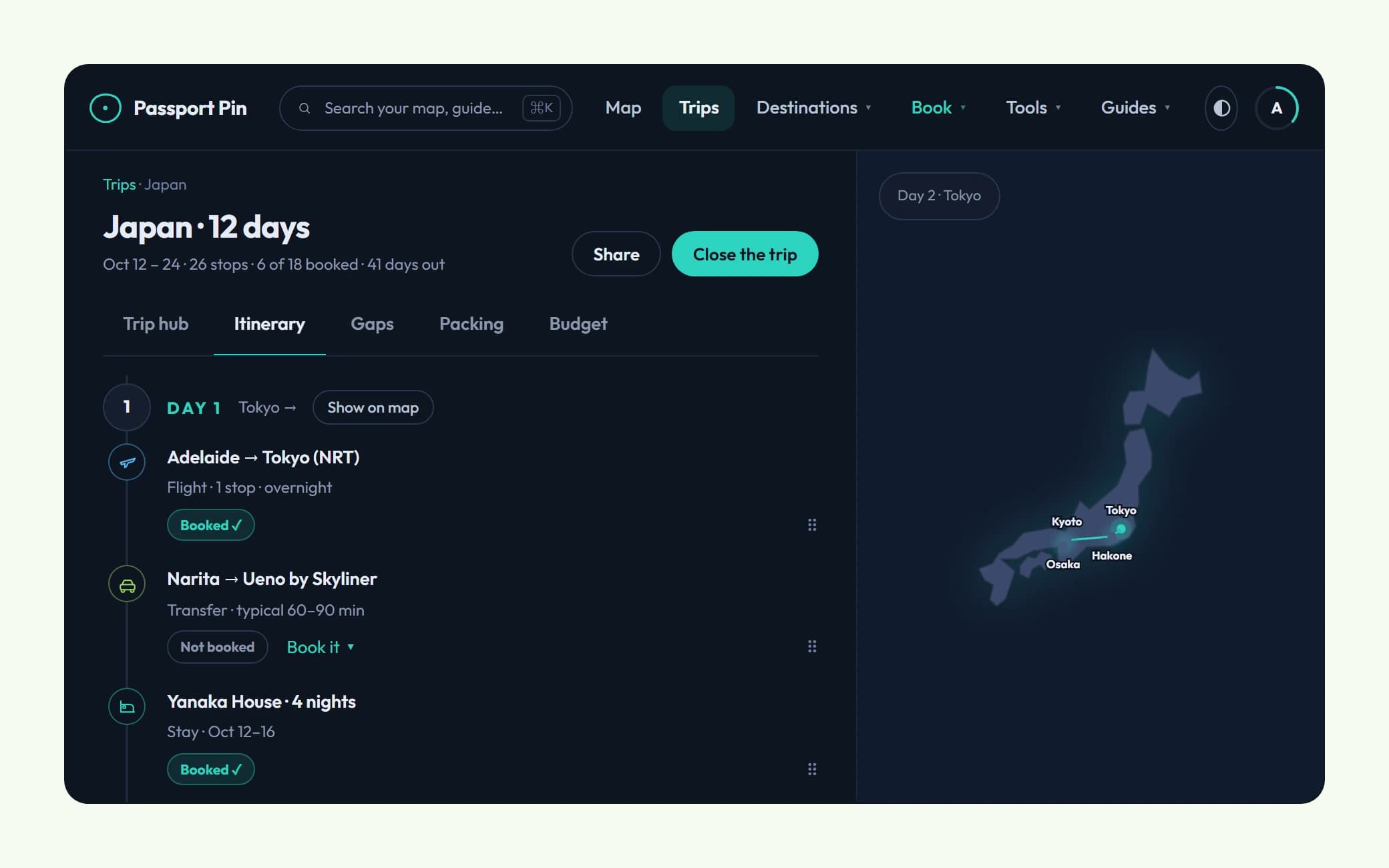This screenshot has width=1389, height=868.
Task: Expand the Destinations dropdown
Action: tap(813, 107)
